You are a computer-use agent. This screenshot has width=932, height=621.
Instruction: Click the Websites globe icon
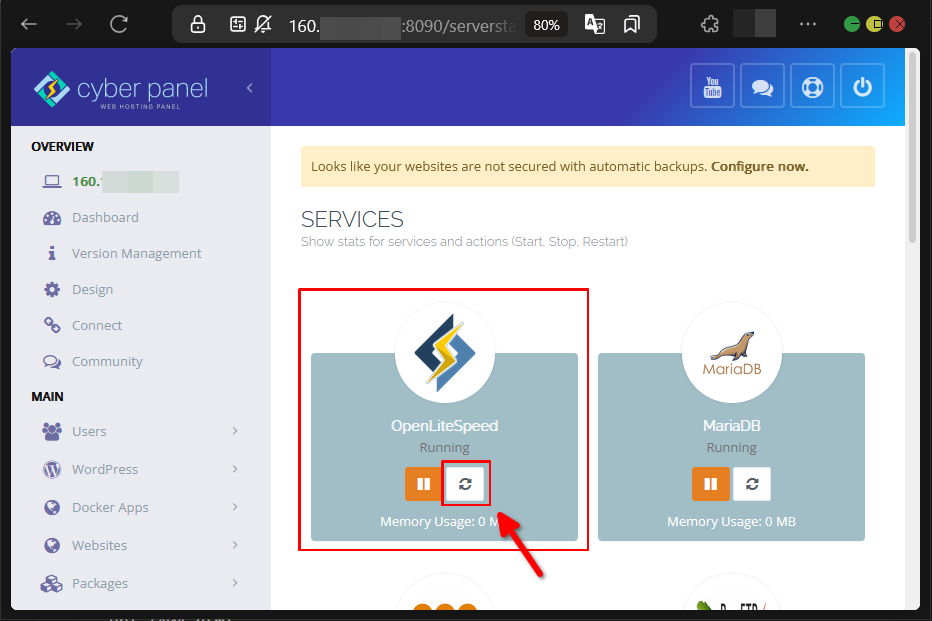point(52,546)
